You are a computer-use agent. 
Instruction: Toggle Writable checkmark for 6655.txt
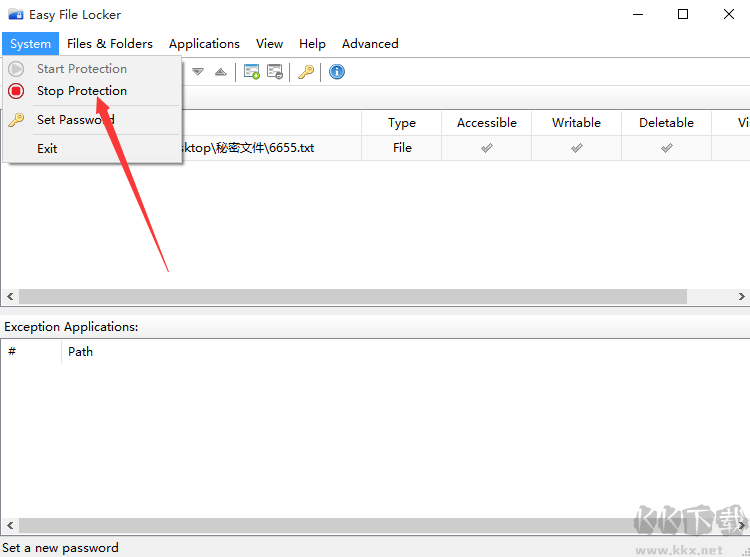click(576, 148)
